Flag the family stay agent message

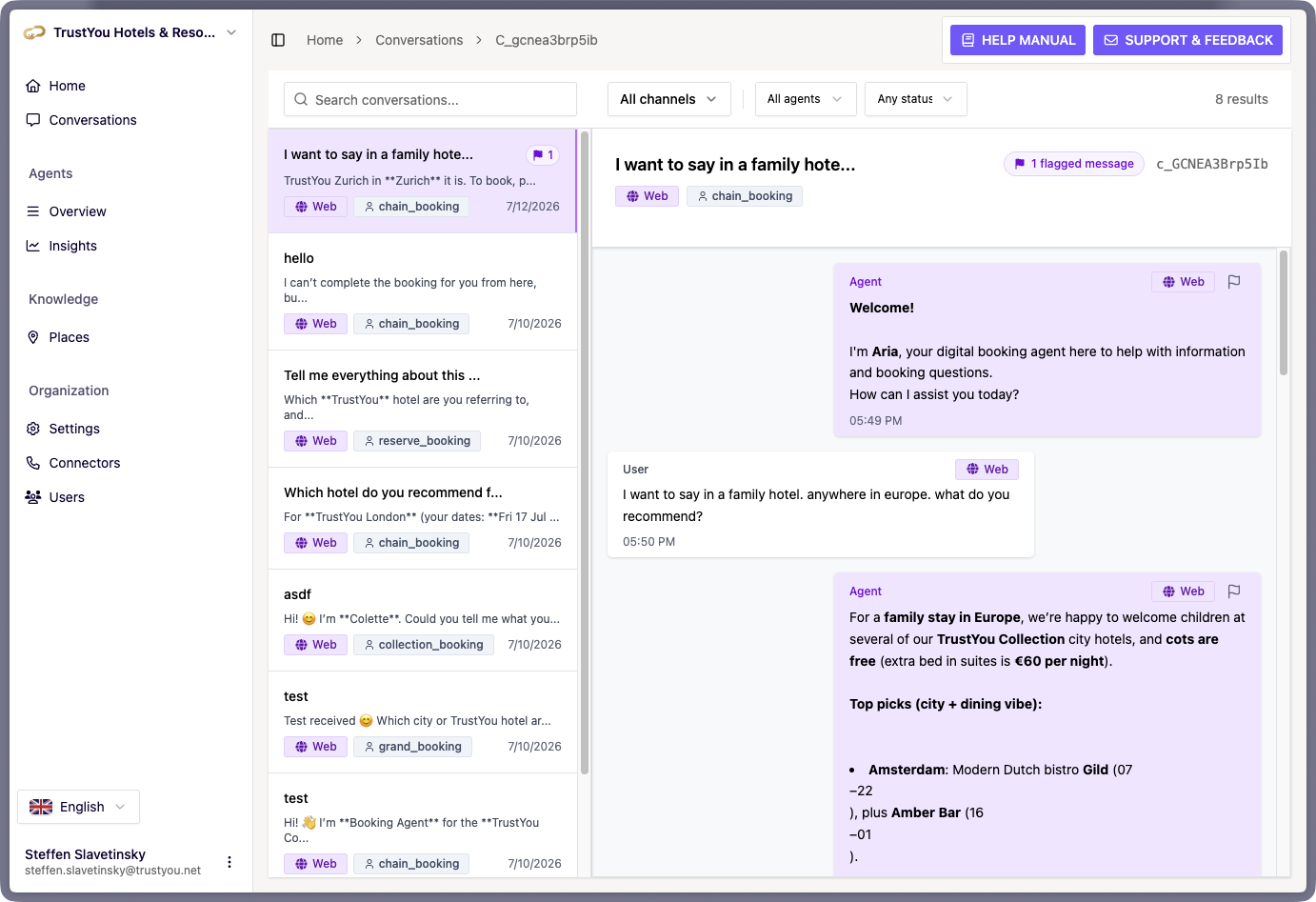[1234, 591]
